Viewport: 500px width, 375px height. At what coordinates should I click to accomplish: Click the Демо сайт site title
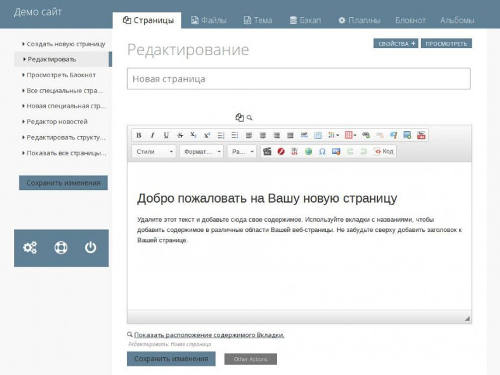pyautogui.click(x=38, y=12)
